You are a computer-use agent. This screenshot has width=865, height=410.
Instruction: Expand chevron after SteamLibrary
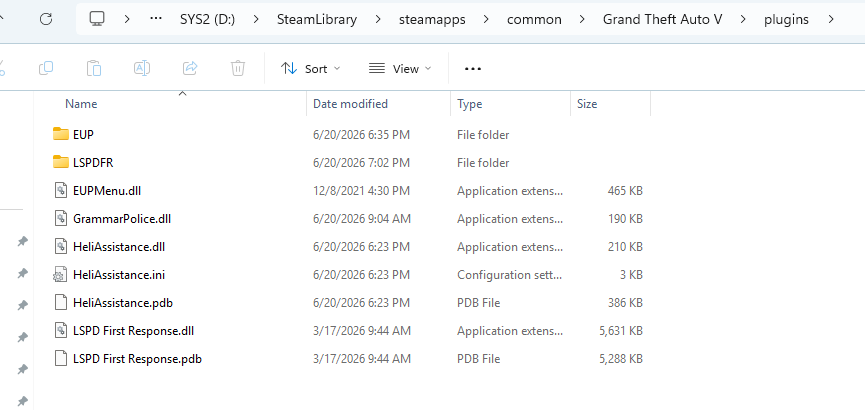coord(378,20)
